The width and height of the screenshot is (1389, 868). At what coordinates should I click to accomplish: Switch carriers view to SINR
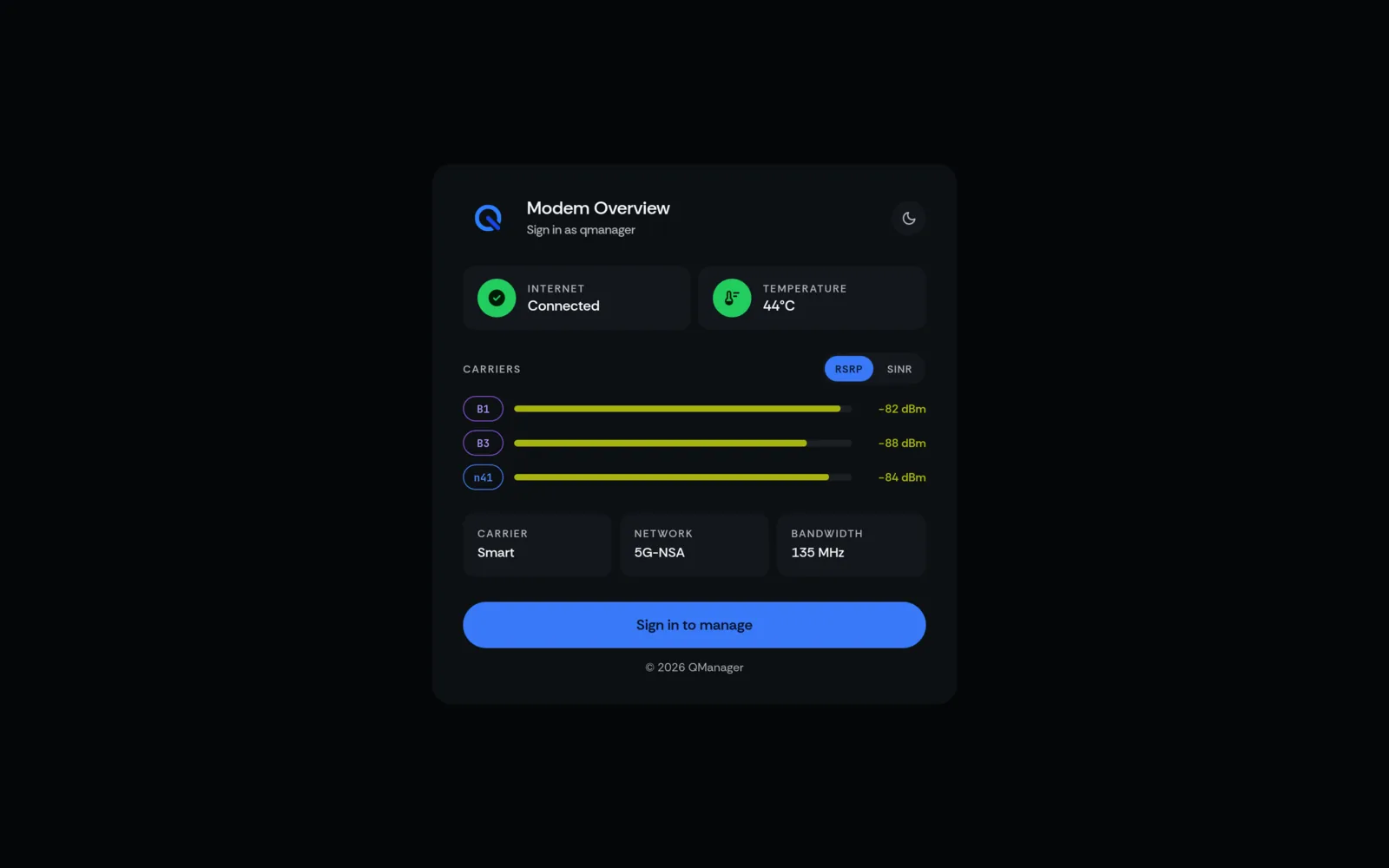pos(899,369)
